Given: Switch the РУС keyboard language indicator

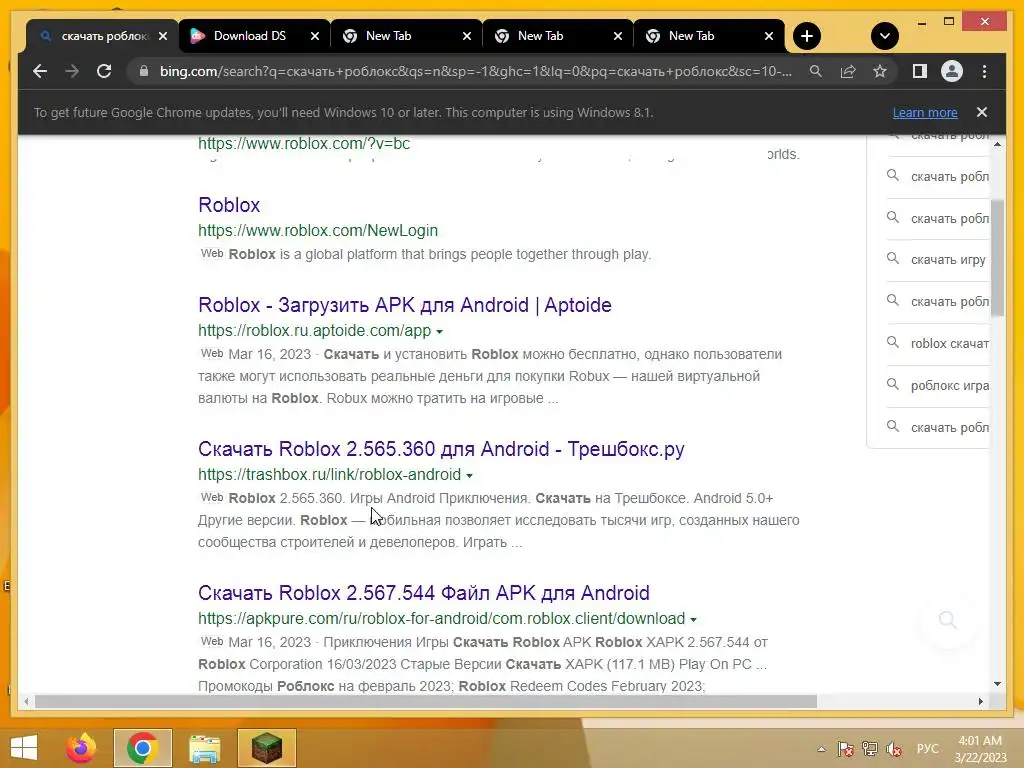Looking at the screenshot, I should 927,749.
